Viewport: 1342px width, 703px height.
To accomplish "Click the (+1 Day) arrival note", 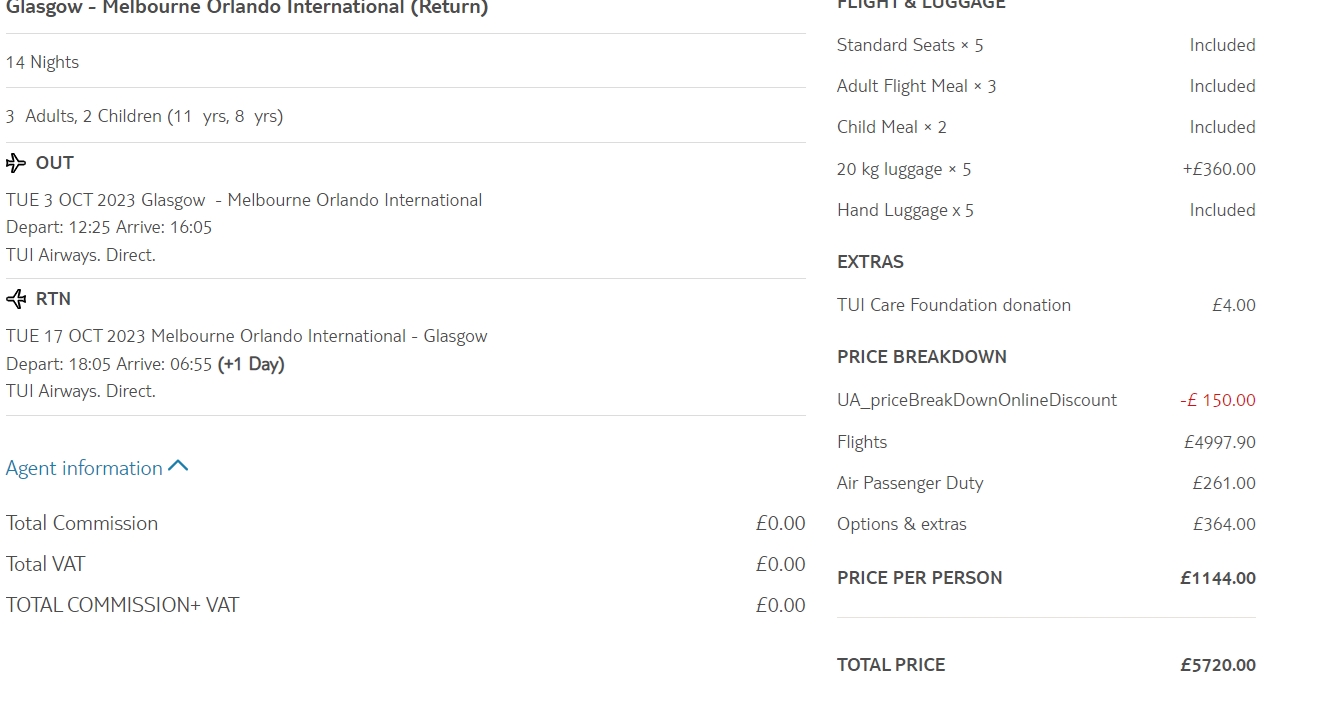I will point(251,364).
